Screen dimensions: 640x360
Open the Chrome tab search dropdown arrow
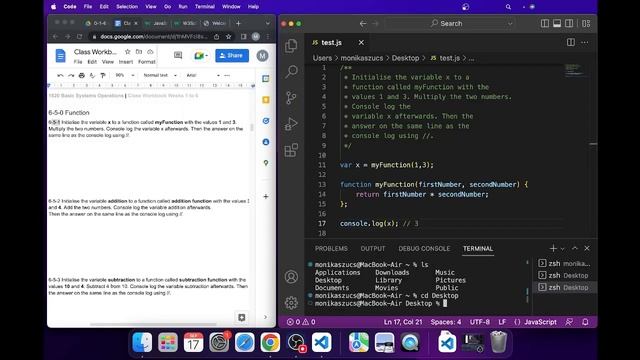pyautogui.click(x=267, y=23)
